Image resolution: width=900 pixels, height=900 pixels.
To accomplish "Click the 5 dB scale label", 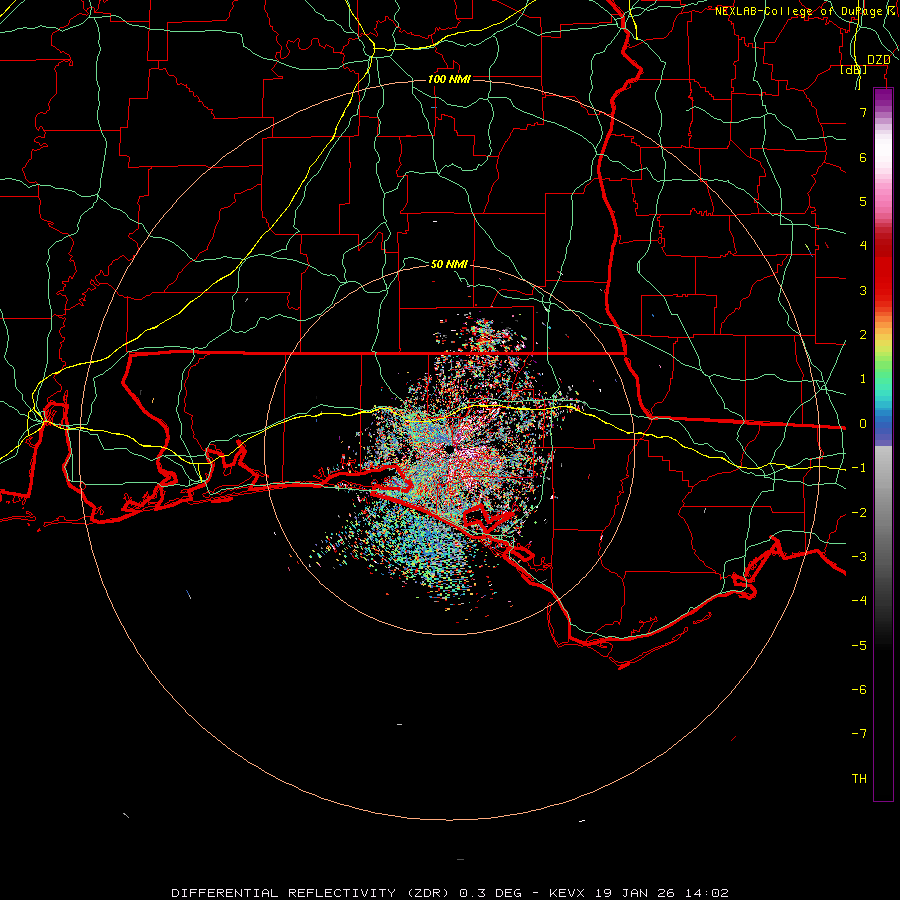I will point(863,201).
